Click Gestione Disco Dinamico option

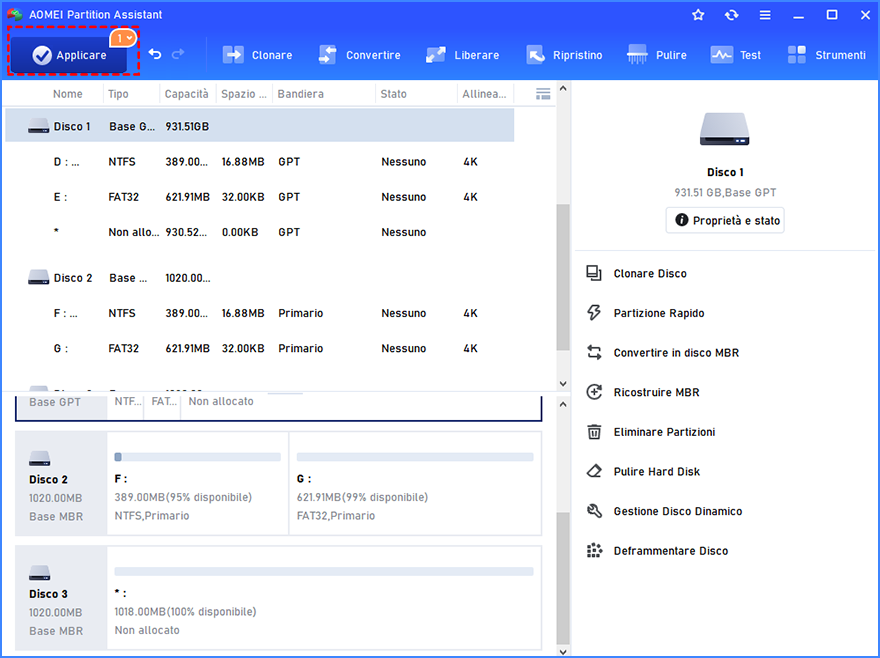click(x=678, y=511)
